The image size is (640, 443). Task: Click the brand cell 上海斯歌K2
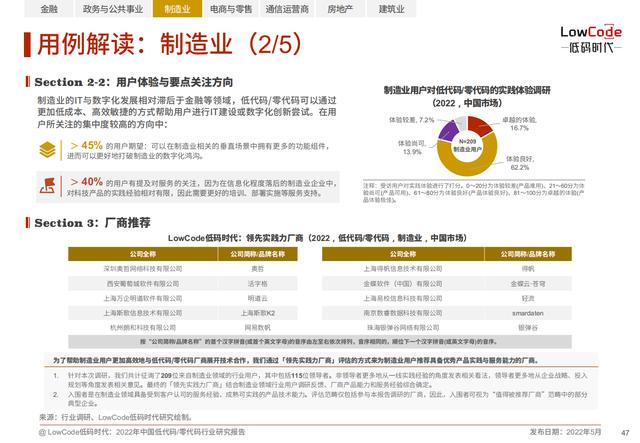click(258, 313)
